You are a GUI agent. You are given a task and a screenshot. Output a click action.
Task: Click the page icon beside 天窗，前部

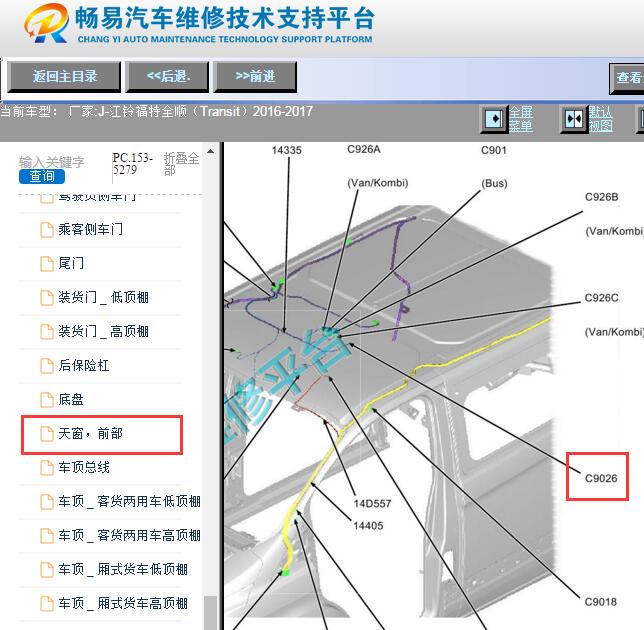[46, 434]
